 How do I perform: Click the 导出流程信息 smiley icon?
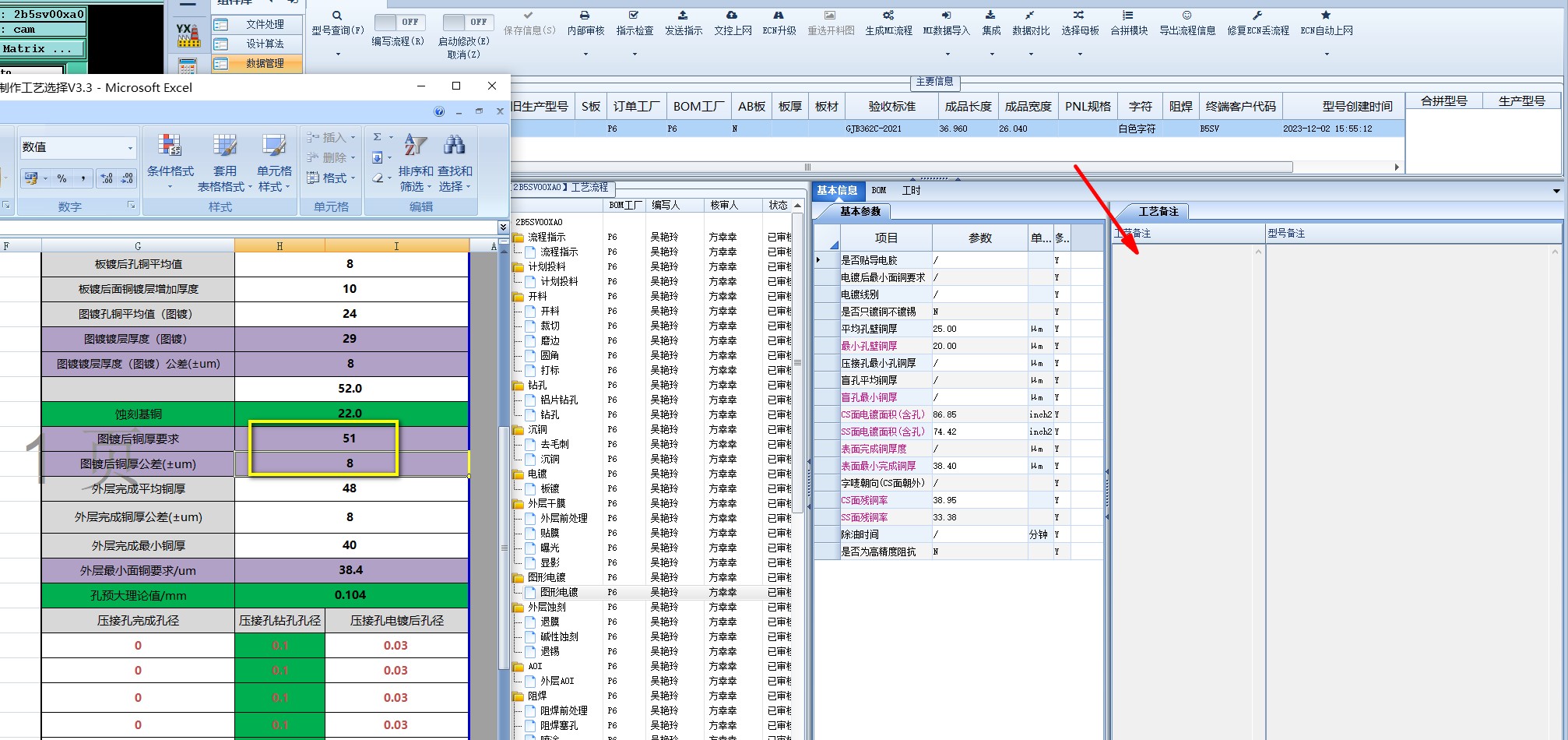(x=1187, y=16)
